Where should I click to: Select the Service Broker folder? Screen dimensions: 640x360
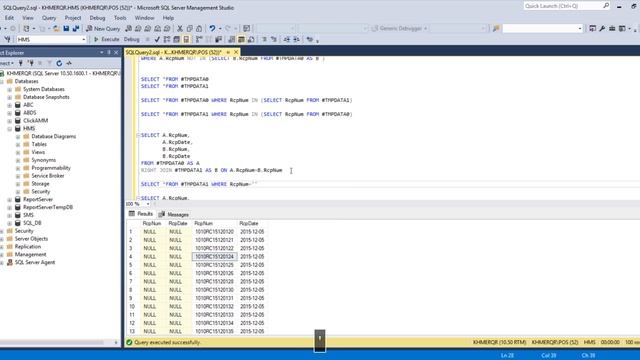(48, 176)
